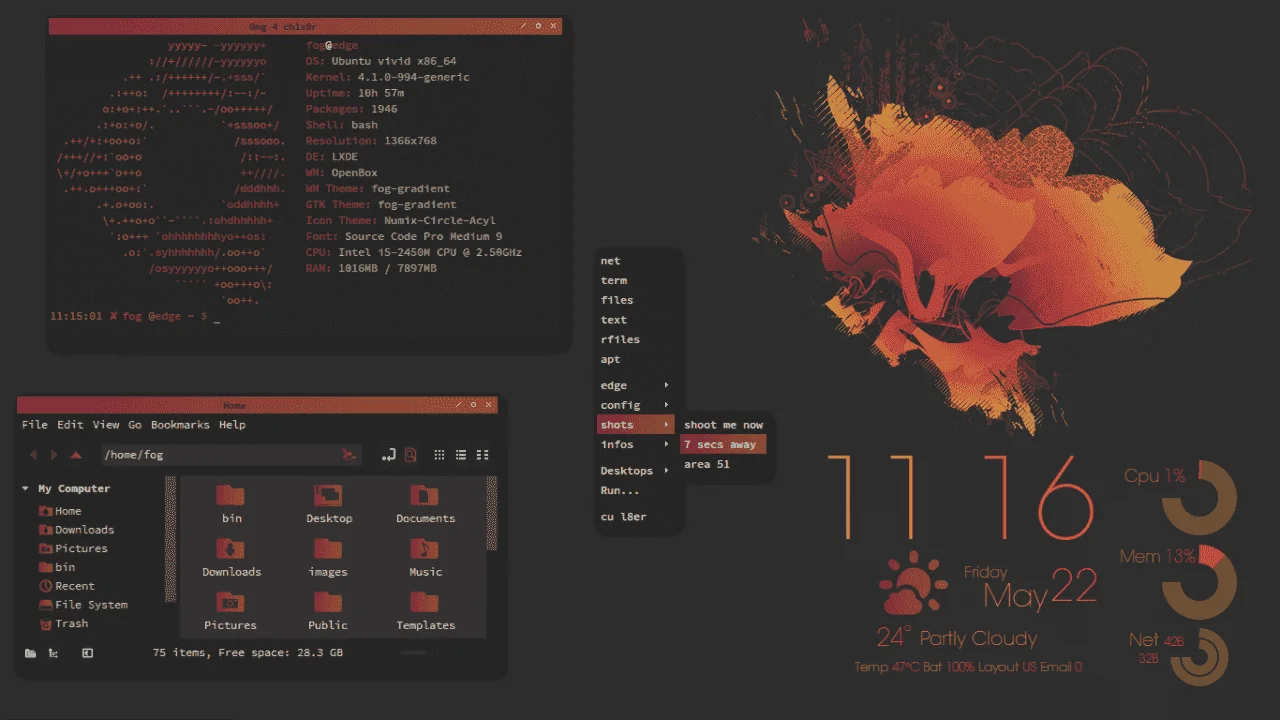This screenshot has width=1280, height=720.
Task: Go up to the parent folder
Action: coord(76,455)
